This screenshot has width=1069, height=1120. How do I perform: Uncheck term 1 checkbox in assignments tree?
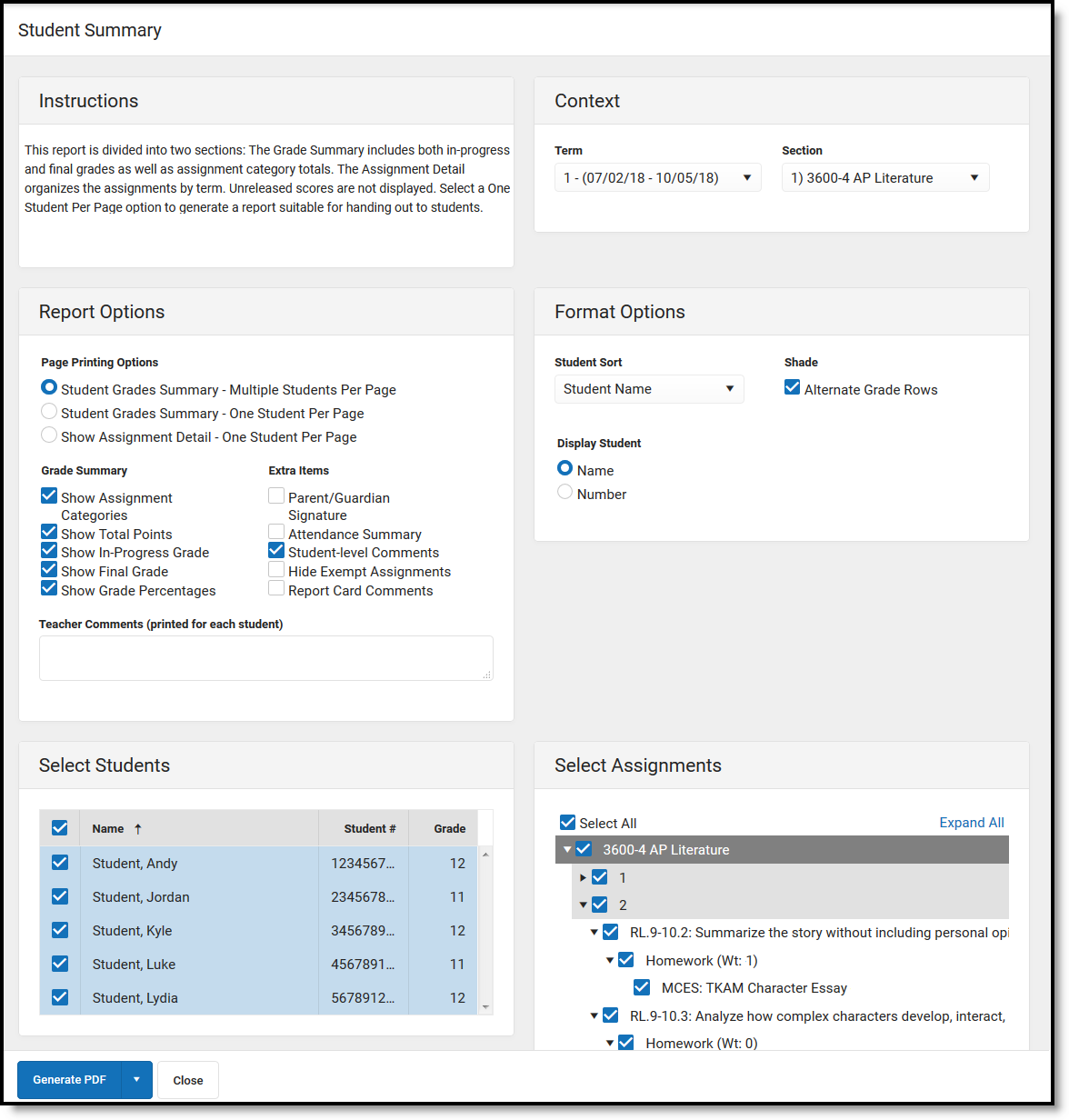coord(599,877)
